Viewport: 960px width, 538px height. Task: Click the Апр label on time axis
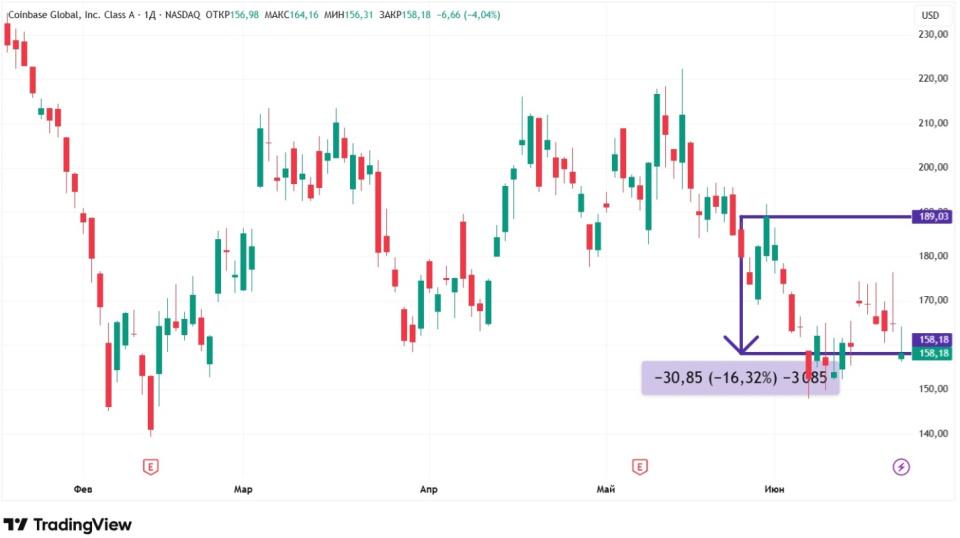[x=429, y=489]
